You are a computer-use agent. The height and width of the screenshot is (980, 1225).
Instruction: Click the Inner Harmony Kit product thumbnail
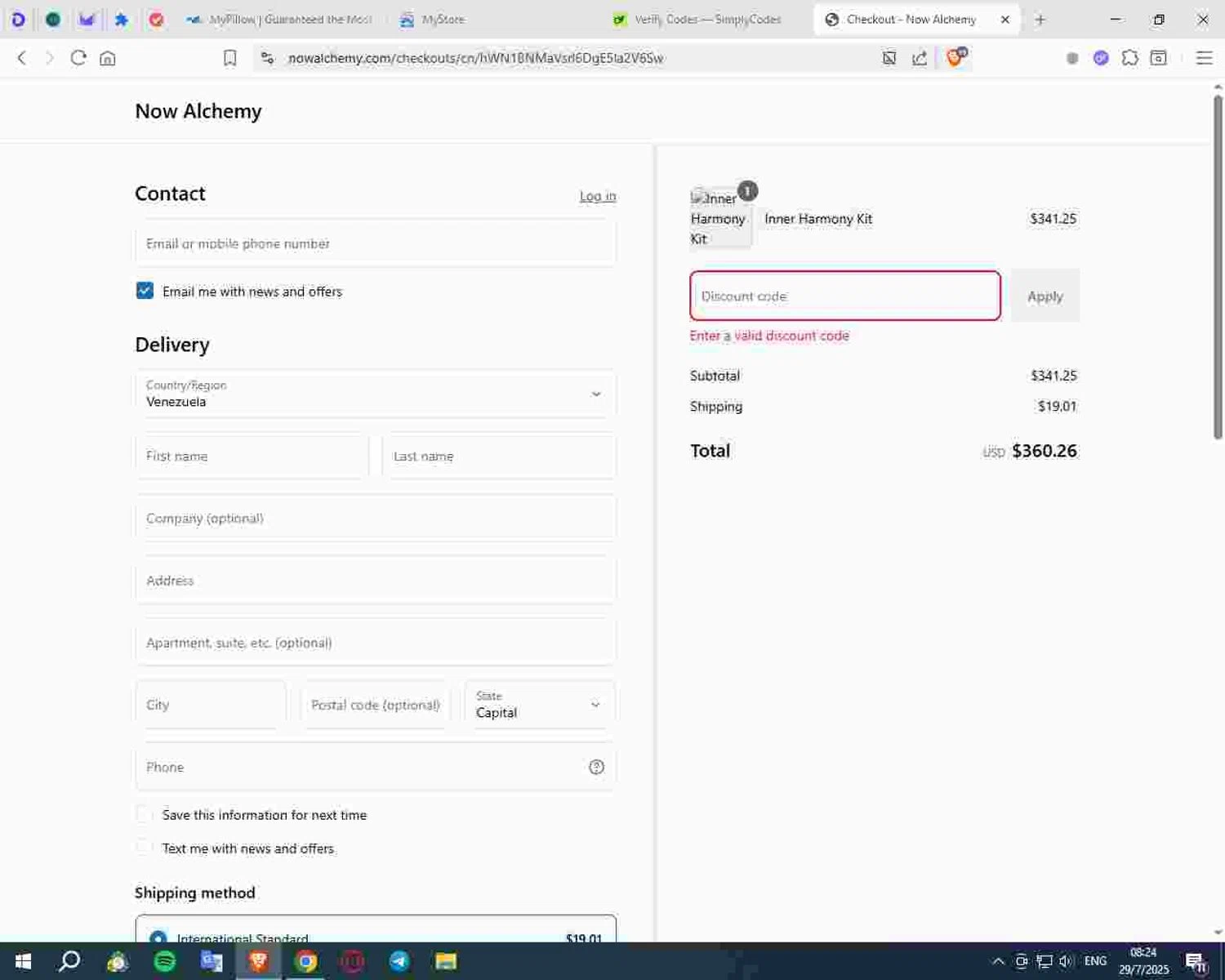click(x=720, y=218)
